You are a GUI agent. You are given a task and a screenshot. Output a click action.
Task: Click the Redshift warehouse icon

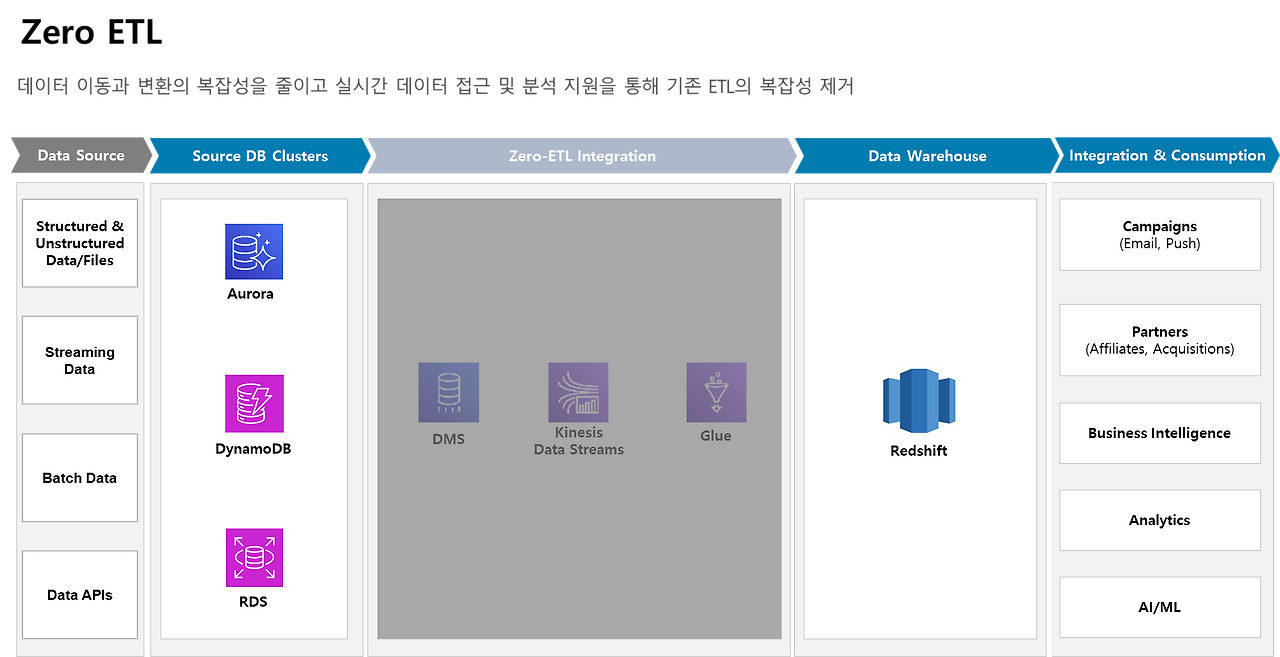919,401
